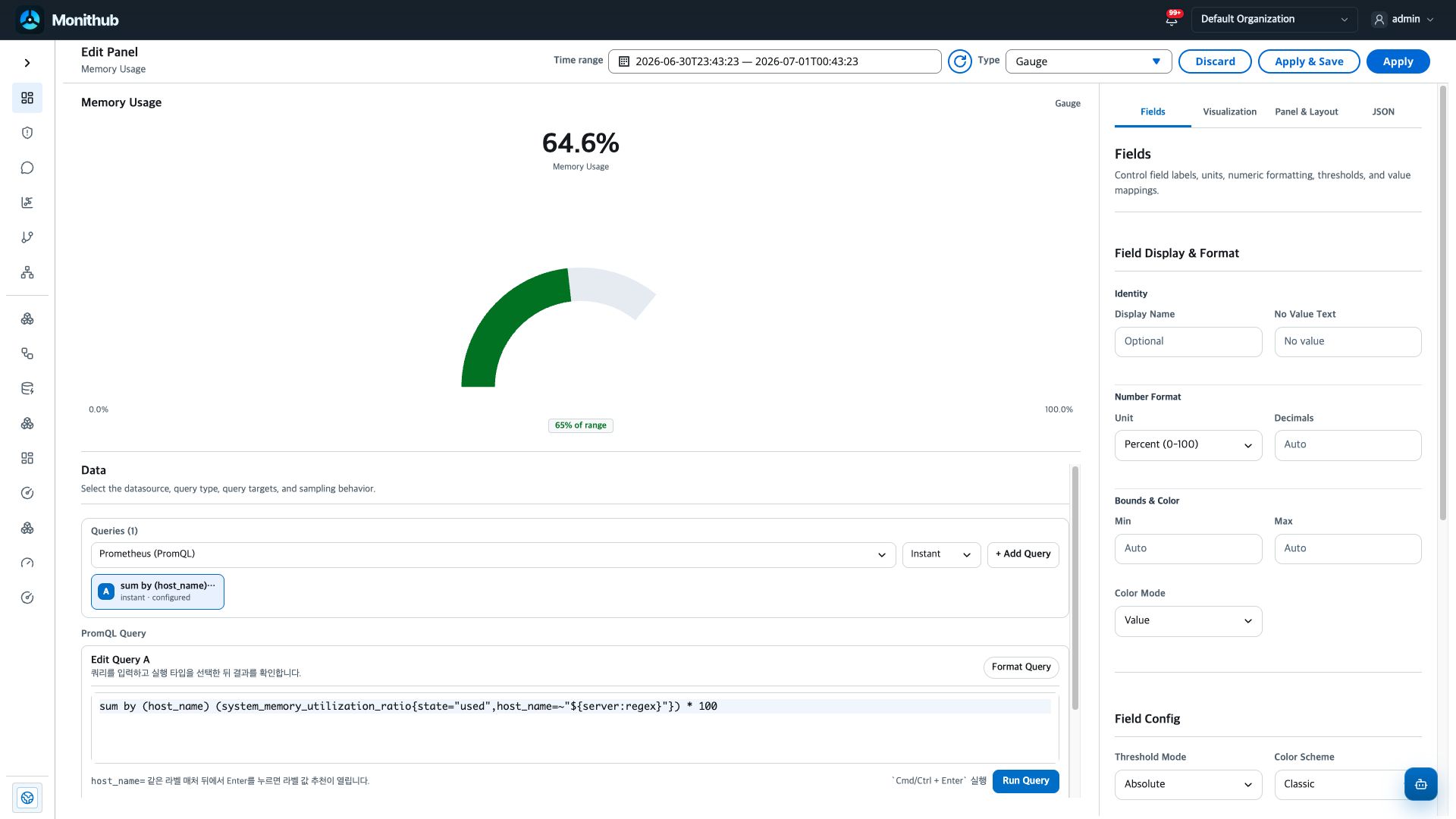Click the calendar icon in time range
This screenshot has height=819, width=1456.
624,61
